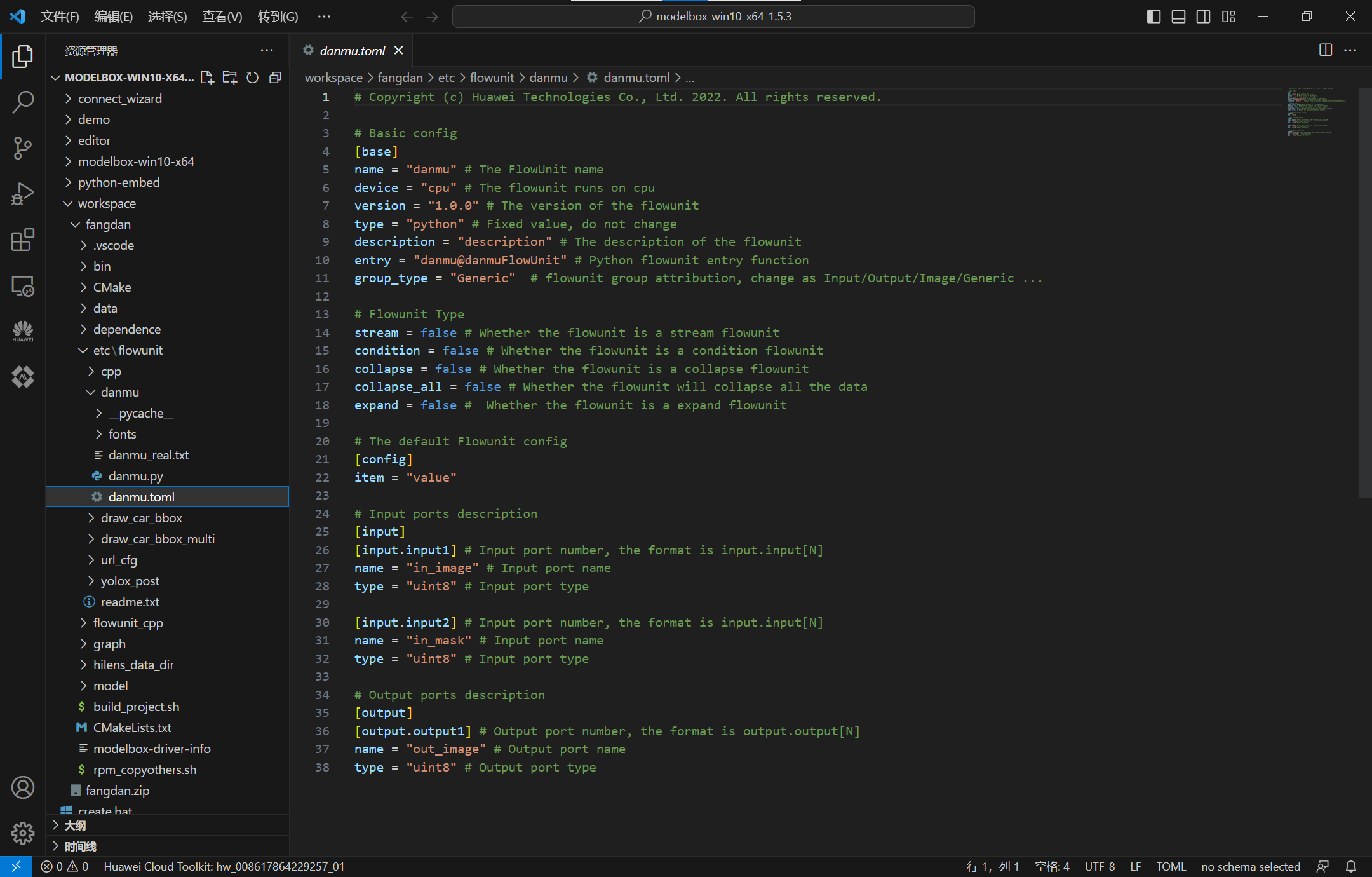Click New File icon in explorer header
The height and width of the screenshot is (877, 1372).
point(206,78)
